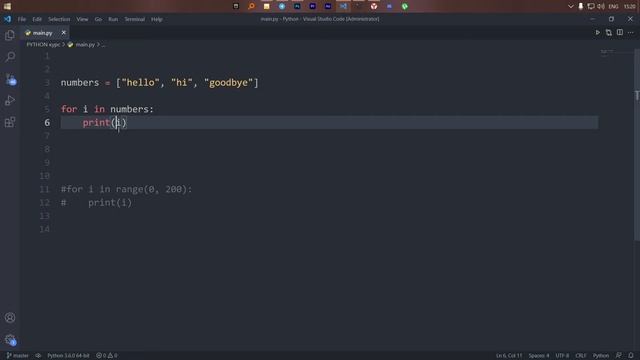Open the Photoshop taskbar icon
Image resolution: width=640 pixels, height=360 pixels.
pos(297,6)
